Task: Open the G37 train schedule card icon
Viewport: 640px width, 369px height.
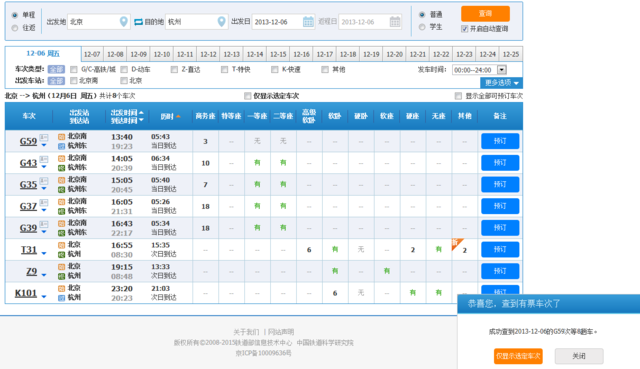Action: (44, 202)
